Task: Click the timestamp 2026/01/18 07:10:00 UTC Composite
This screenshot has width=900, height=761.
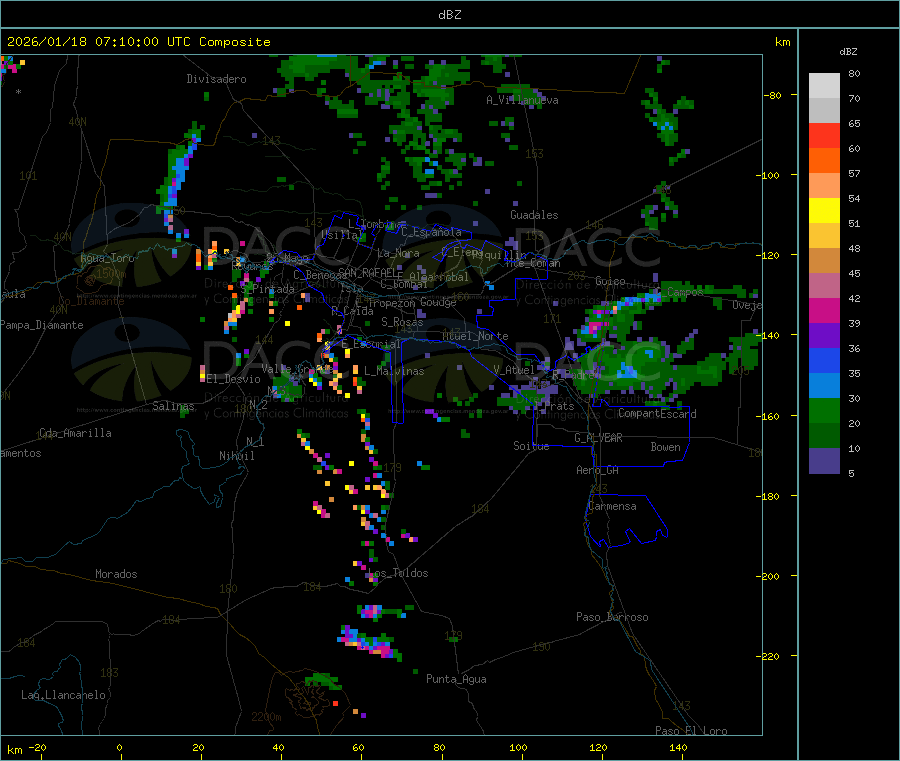Action: [x=138, y=42]
